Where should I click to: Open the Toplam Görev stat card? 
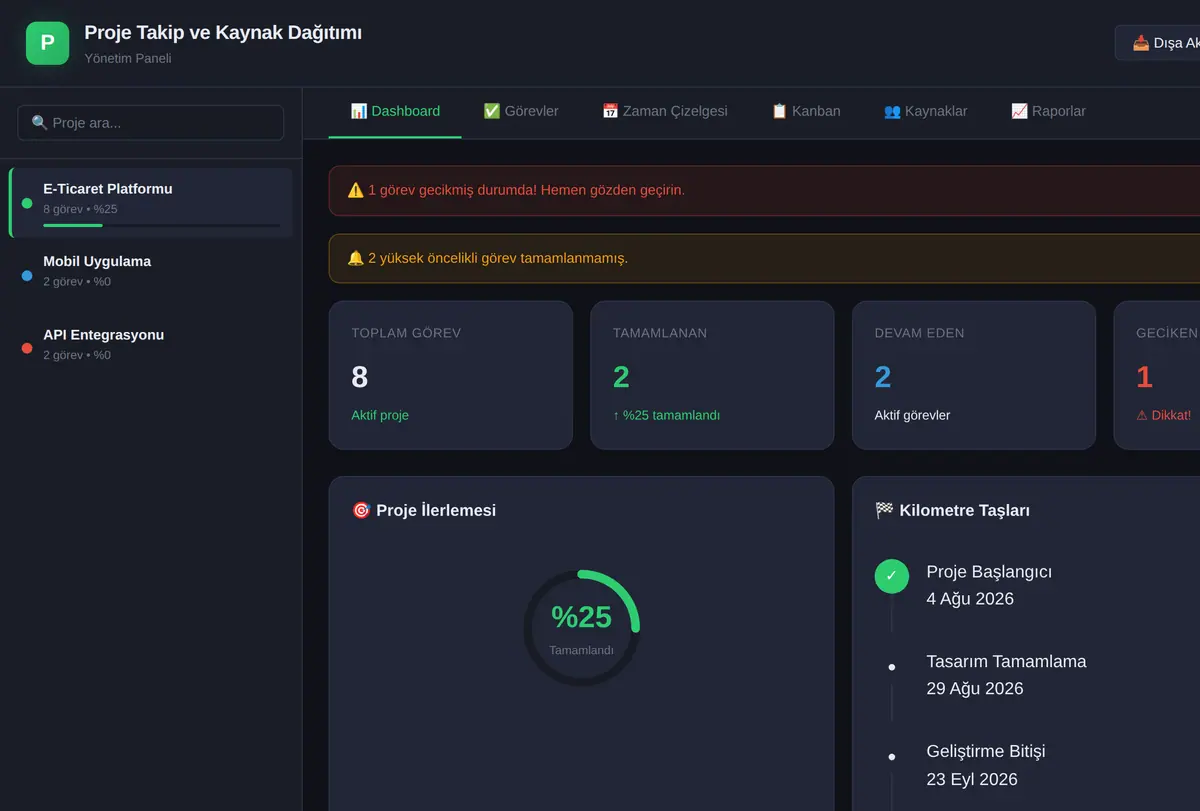coord(451,375)
